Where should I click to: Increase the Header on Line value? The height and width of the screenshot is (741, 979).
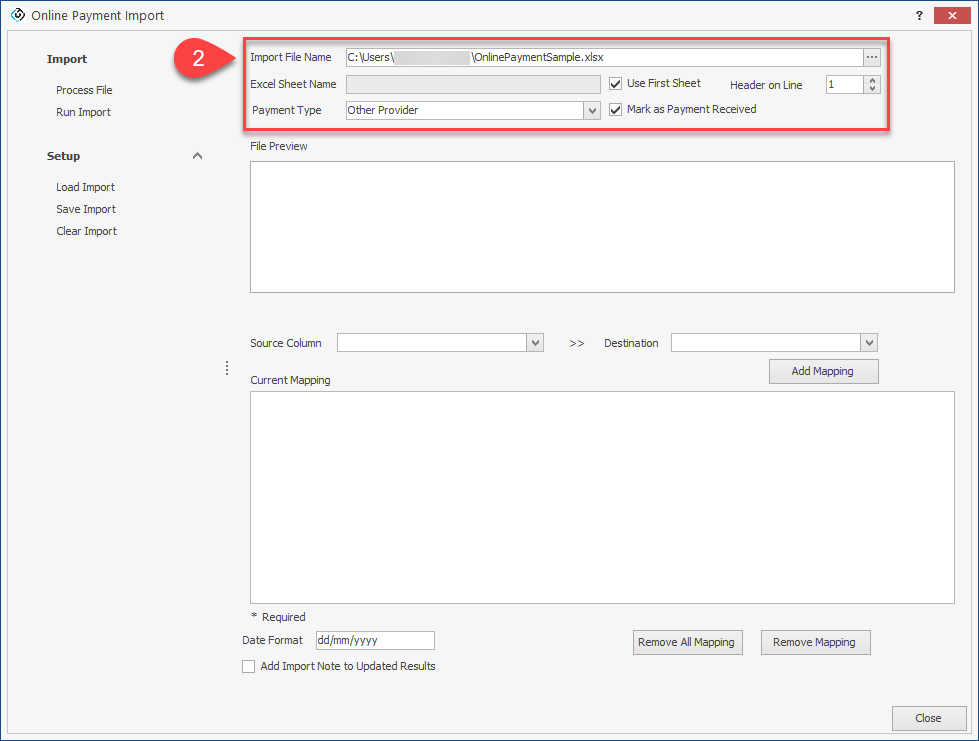click(872, 81)
